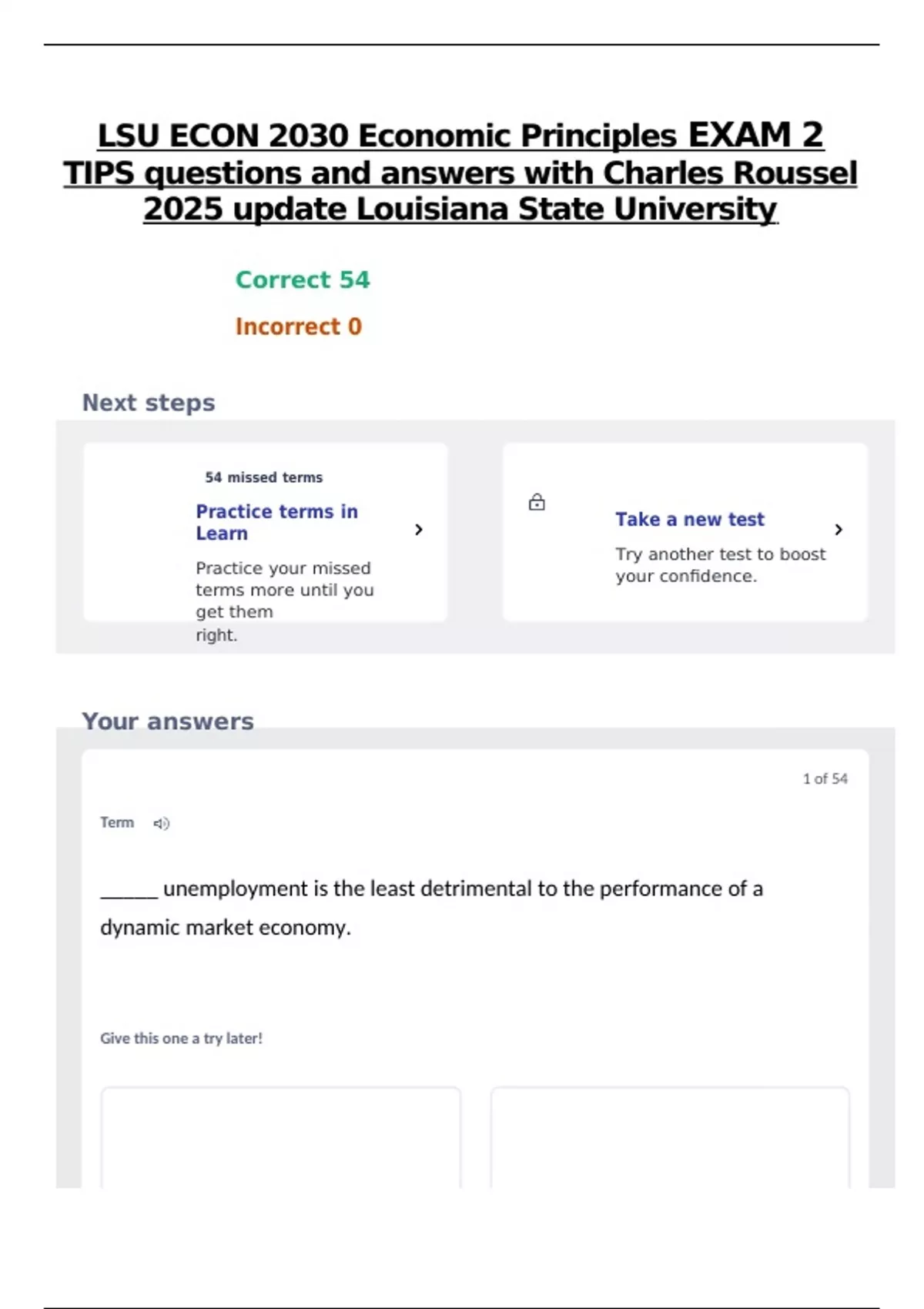The image size is (924, 1309).
Task: Choose the right blank answer card
Action: pos(670,1137)
